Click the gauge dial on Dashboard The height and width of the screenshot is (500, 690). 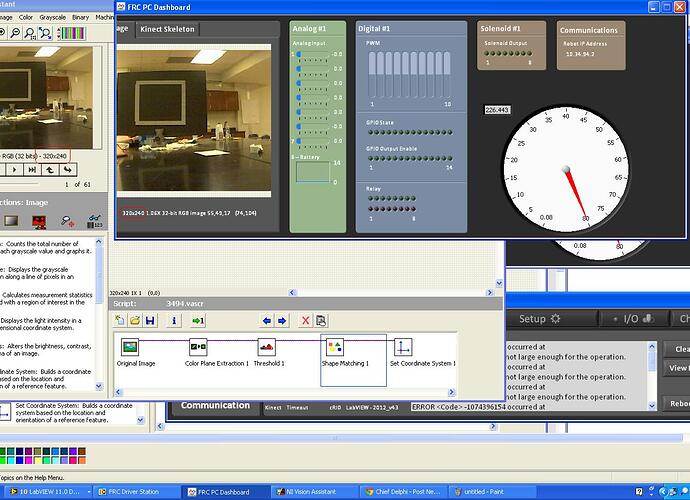coord(566,169)
